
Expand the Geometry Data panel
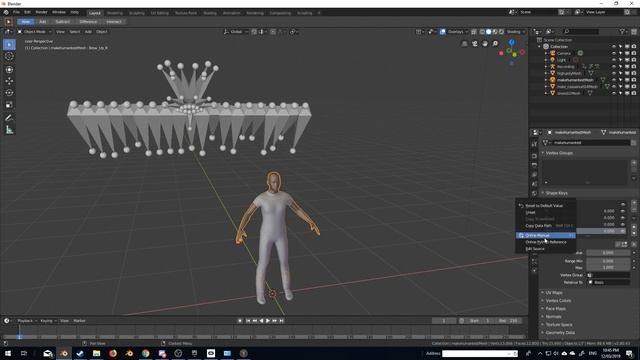[560, 332]
